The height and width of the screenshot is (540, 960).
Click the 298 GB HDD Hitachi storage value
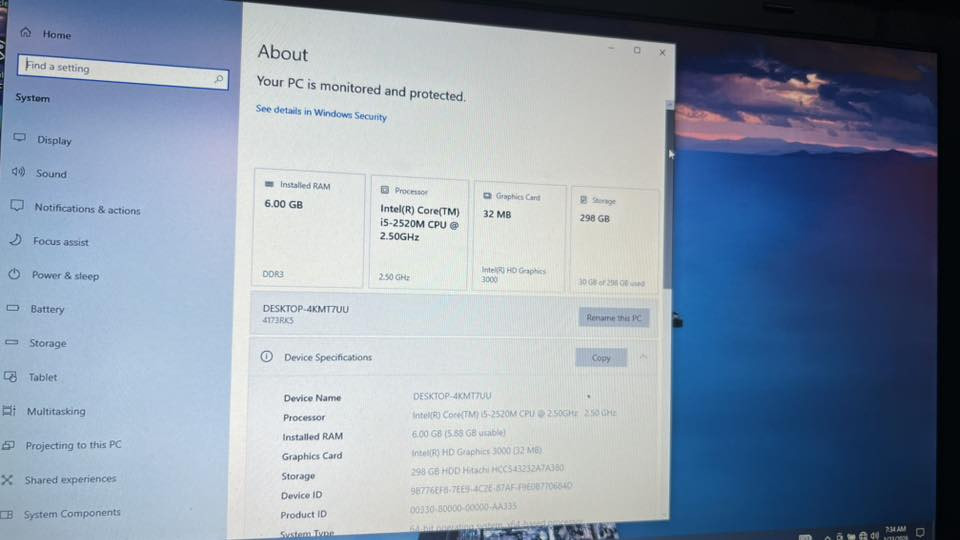click(487, 470)
